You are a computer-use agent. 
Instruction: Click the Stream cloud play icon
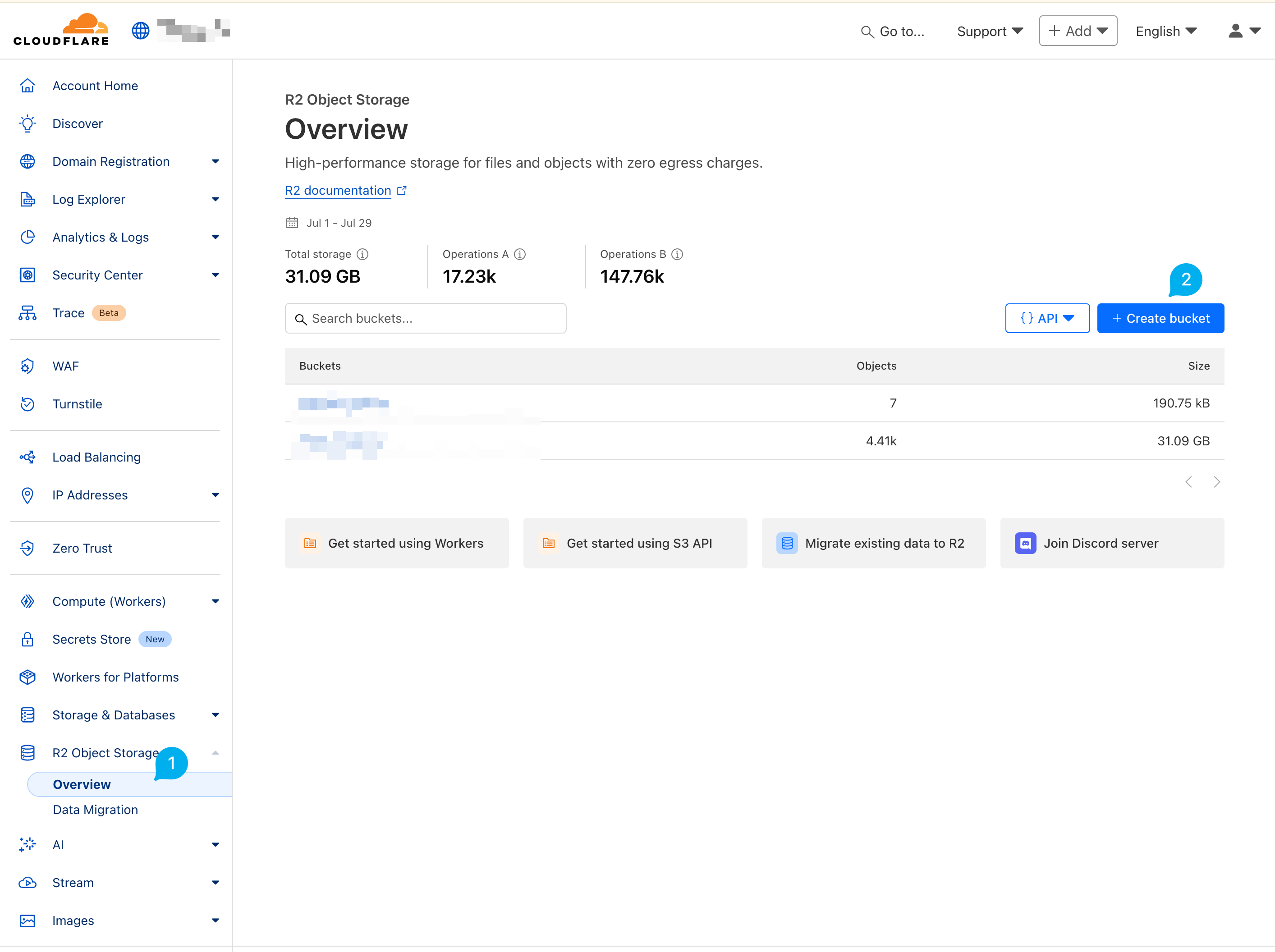(27, 883)
